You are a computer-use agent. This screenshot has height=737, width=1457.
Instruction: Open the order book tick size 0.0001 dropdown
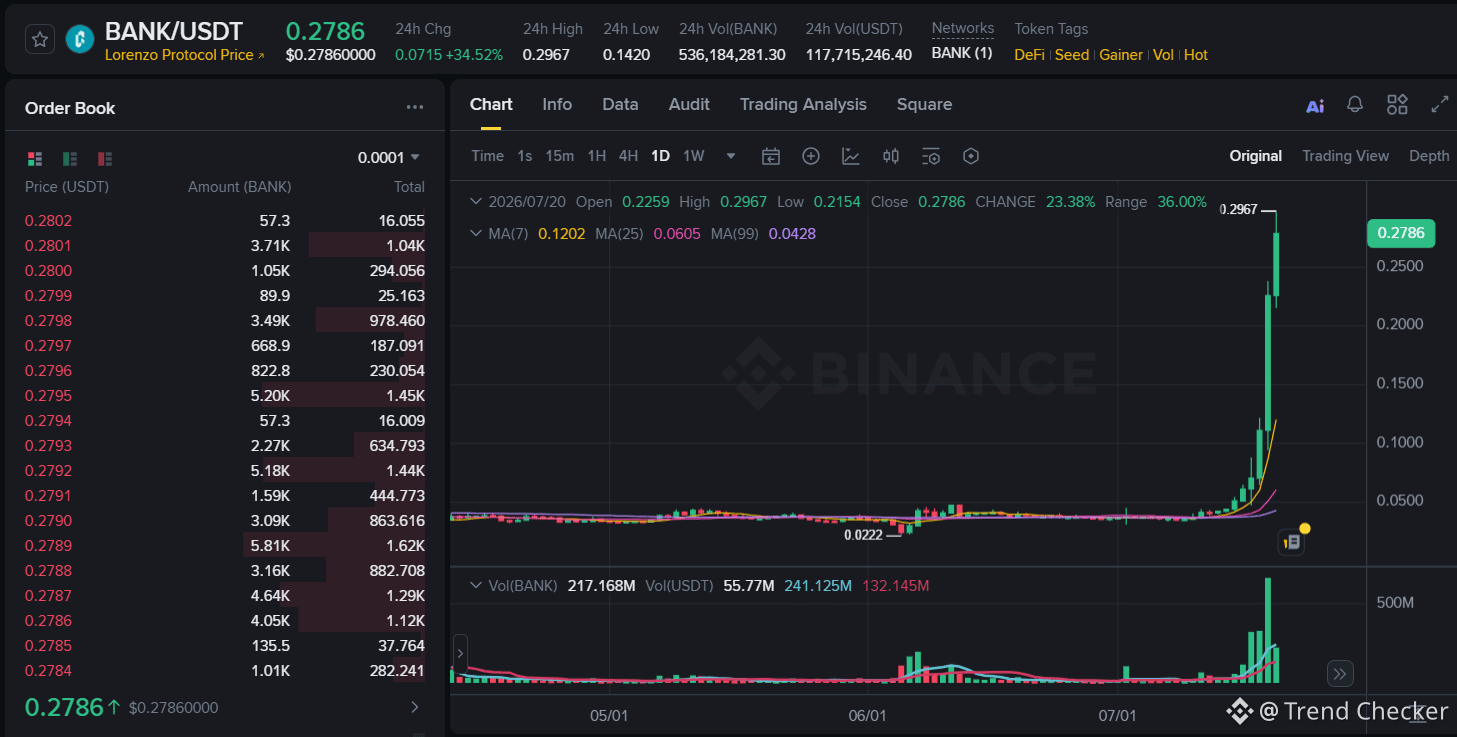pos(389,157)
